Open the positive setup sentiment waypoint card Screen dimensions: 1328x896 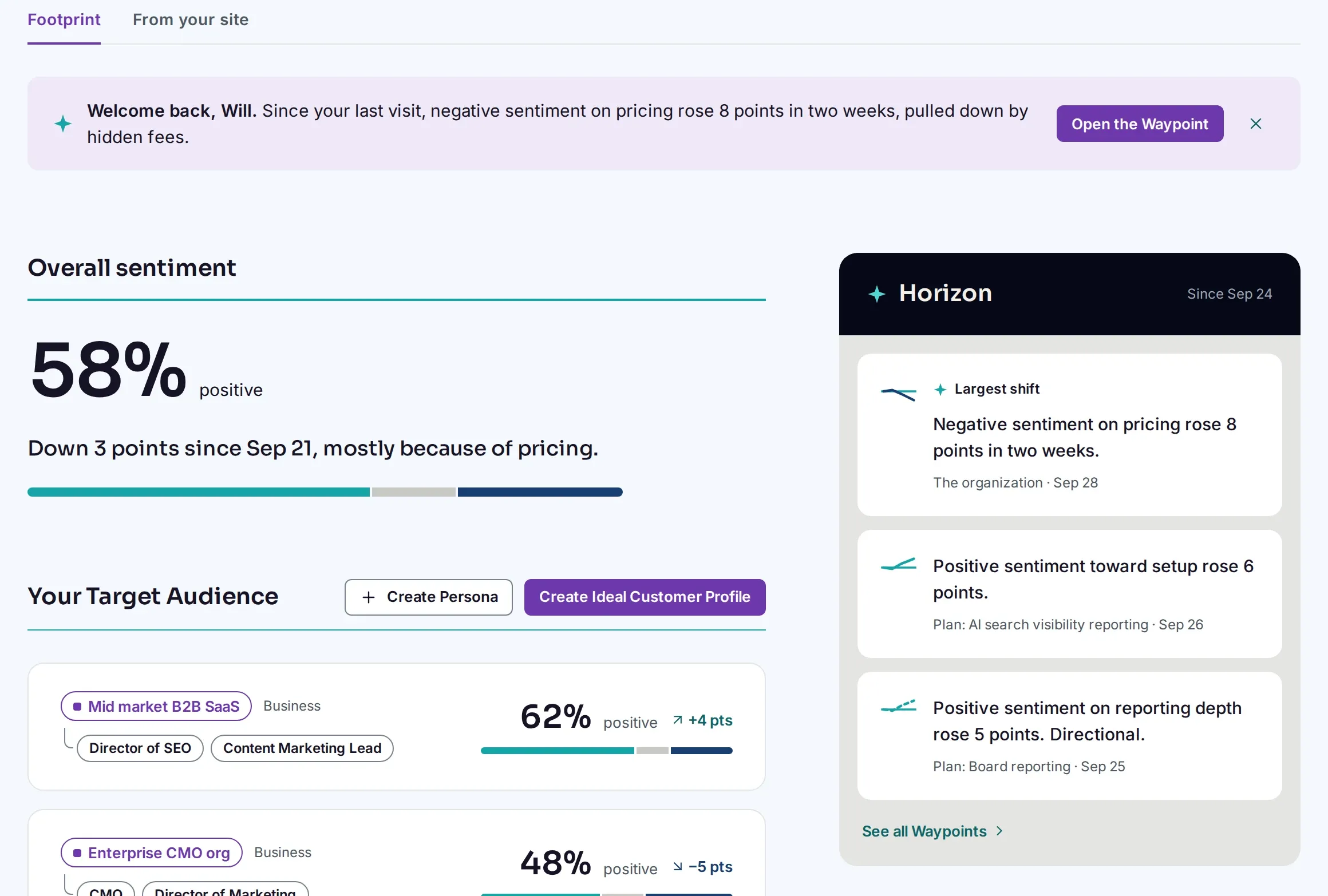coord(1069,594)
